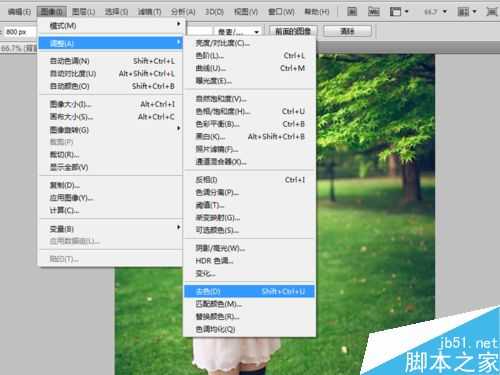Image resolution: width=500 pixels, height=375 pixels.
Task: Open 照片滤镜(F) adjustment
Action: point(249,149)
